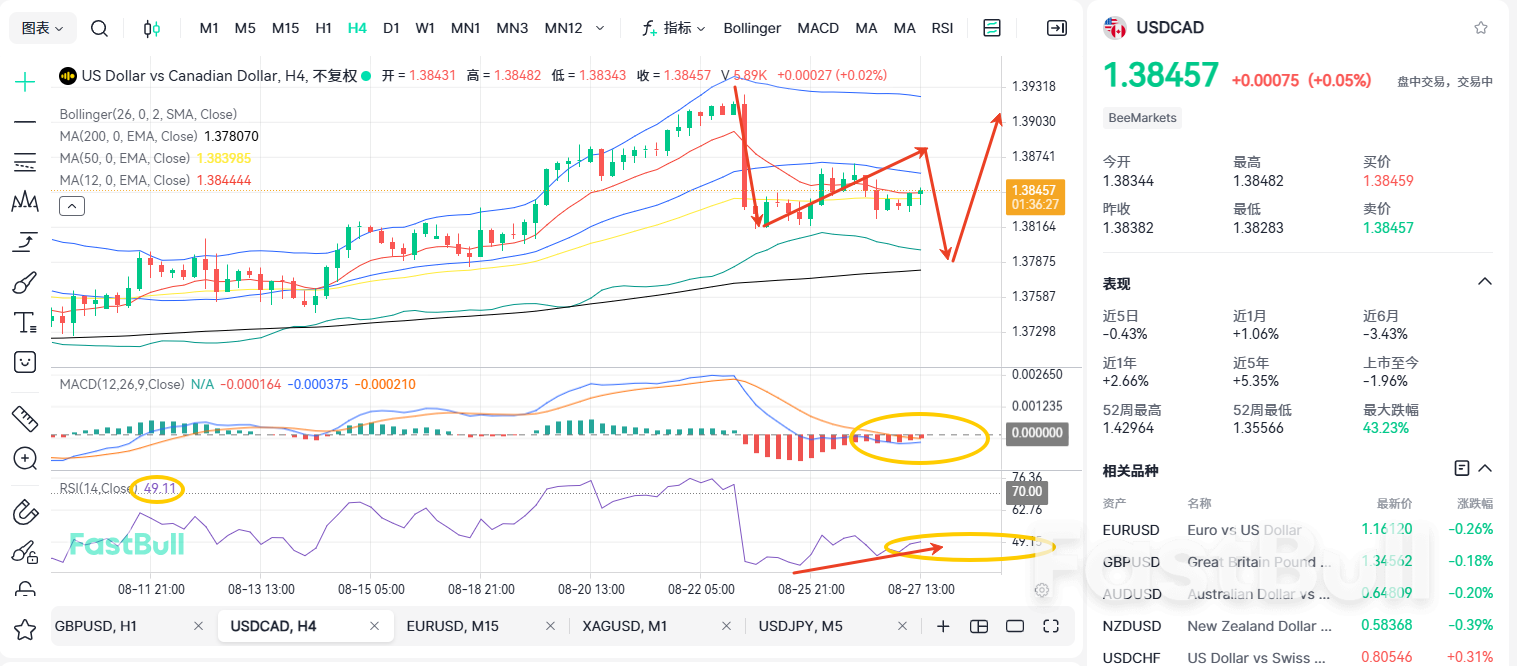Click the 1.38457 price label on axis
This screenshot has width=1517, height=666.
(x=1037, y=191)
